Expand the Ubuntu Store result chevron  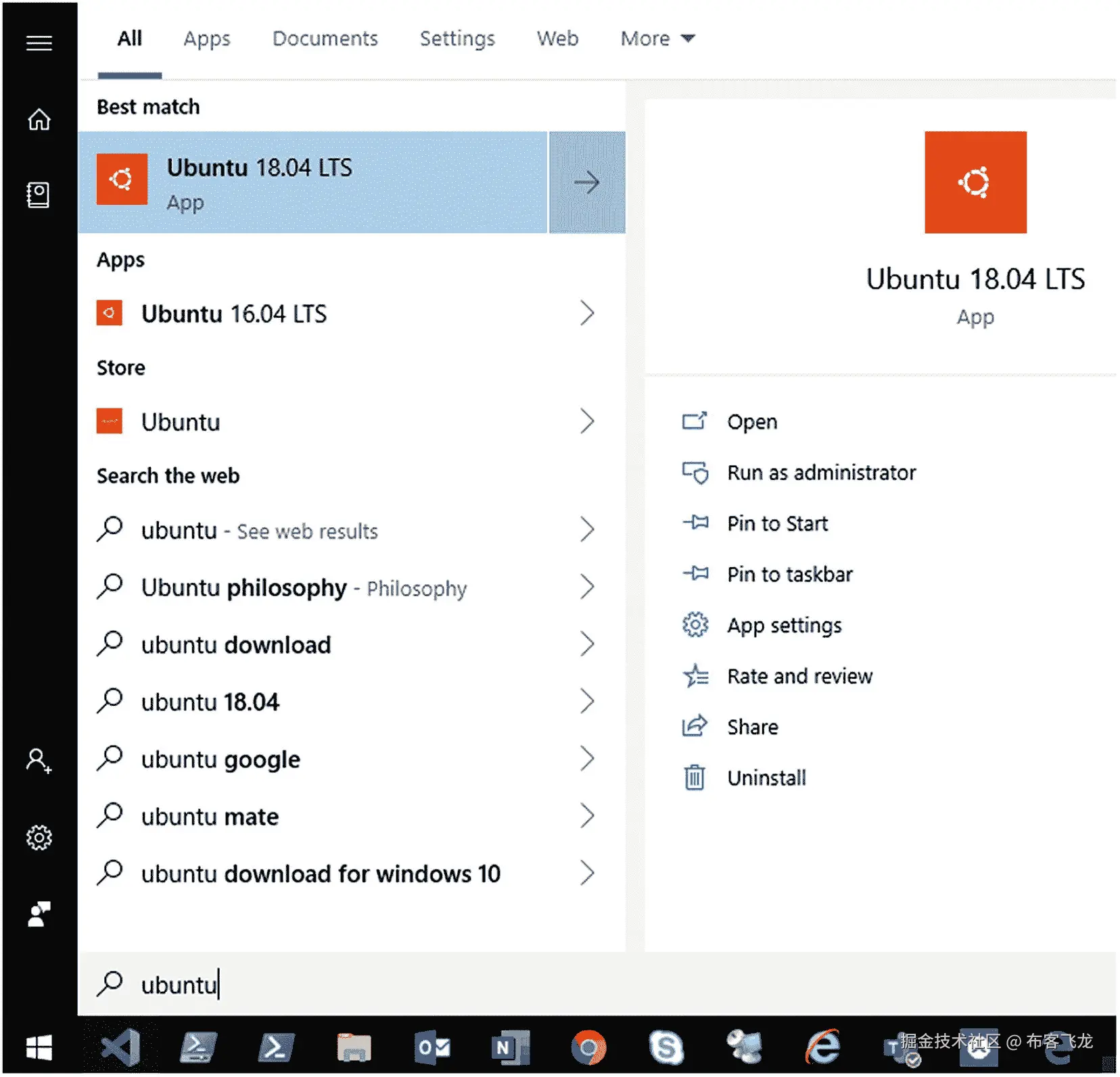click(x=587, y=421)
